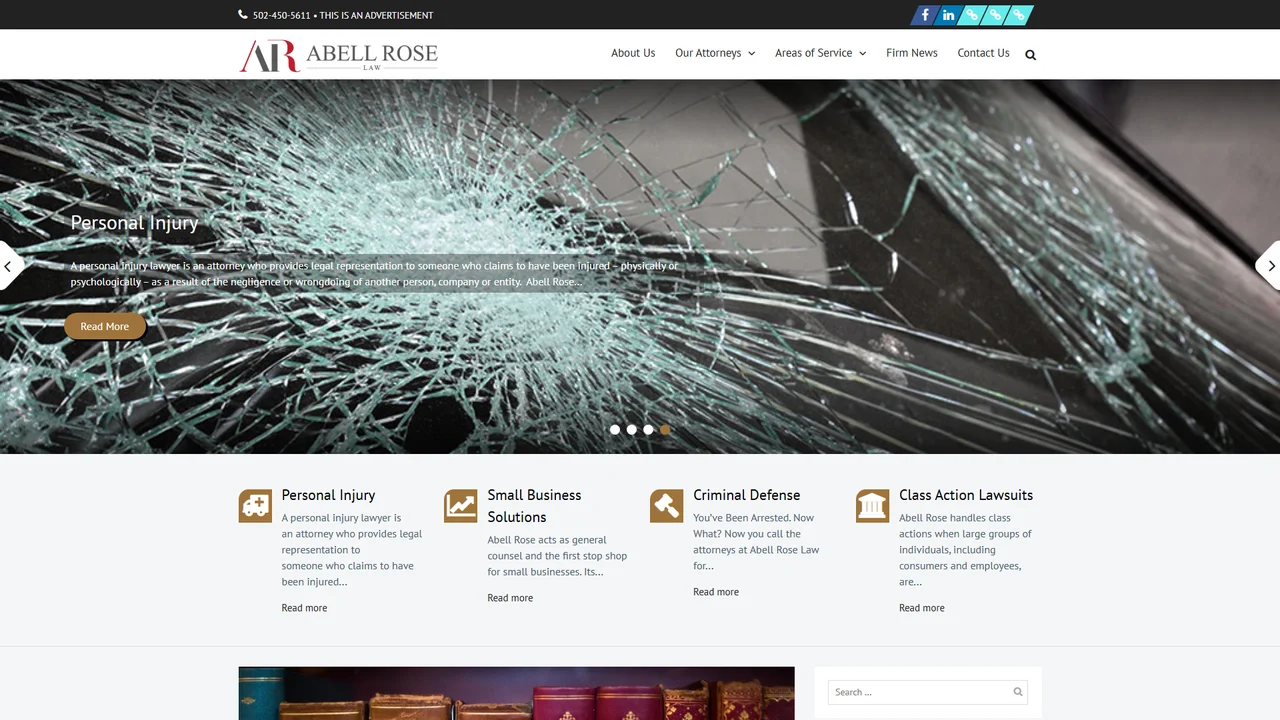Click the phone icon beside 502-450-5611

(x=243, y=15)
